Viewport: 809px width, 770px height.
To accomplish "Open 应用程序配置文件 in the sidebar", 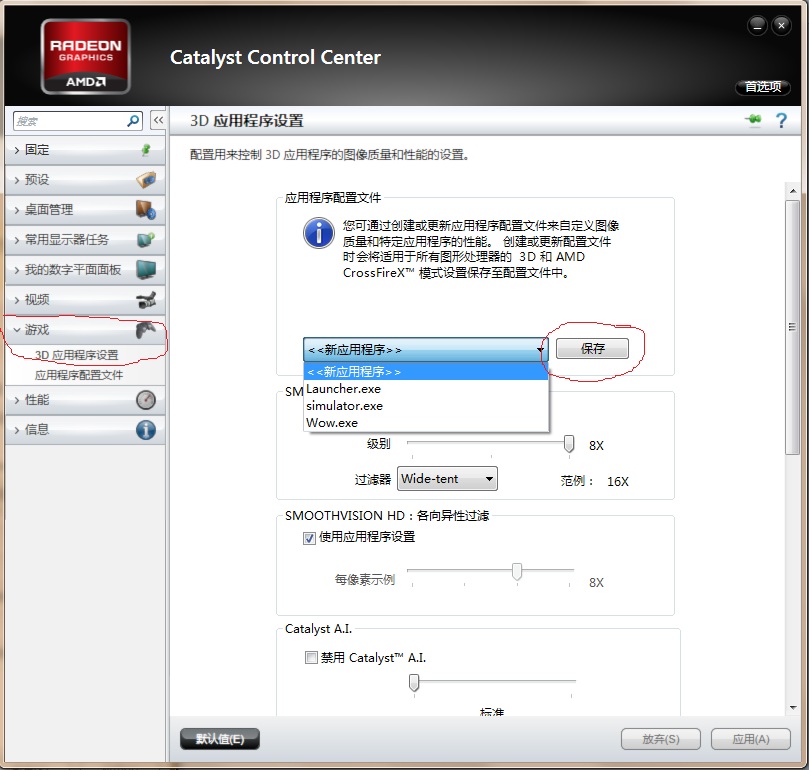I will [79, 375].
